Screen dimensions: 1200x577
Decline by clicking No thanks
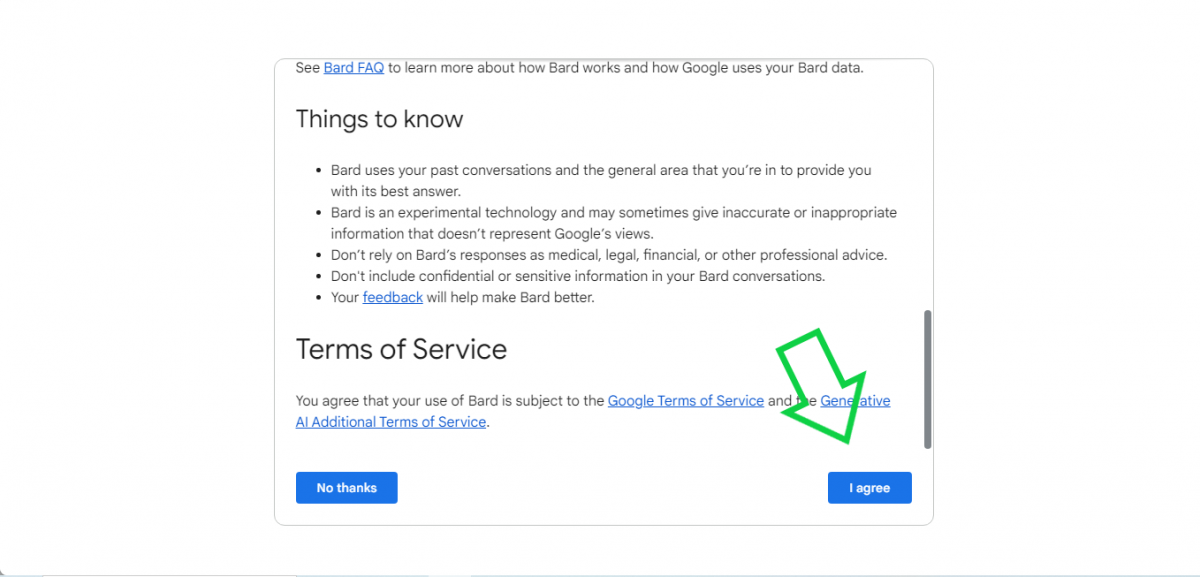click(346, 488)
